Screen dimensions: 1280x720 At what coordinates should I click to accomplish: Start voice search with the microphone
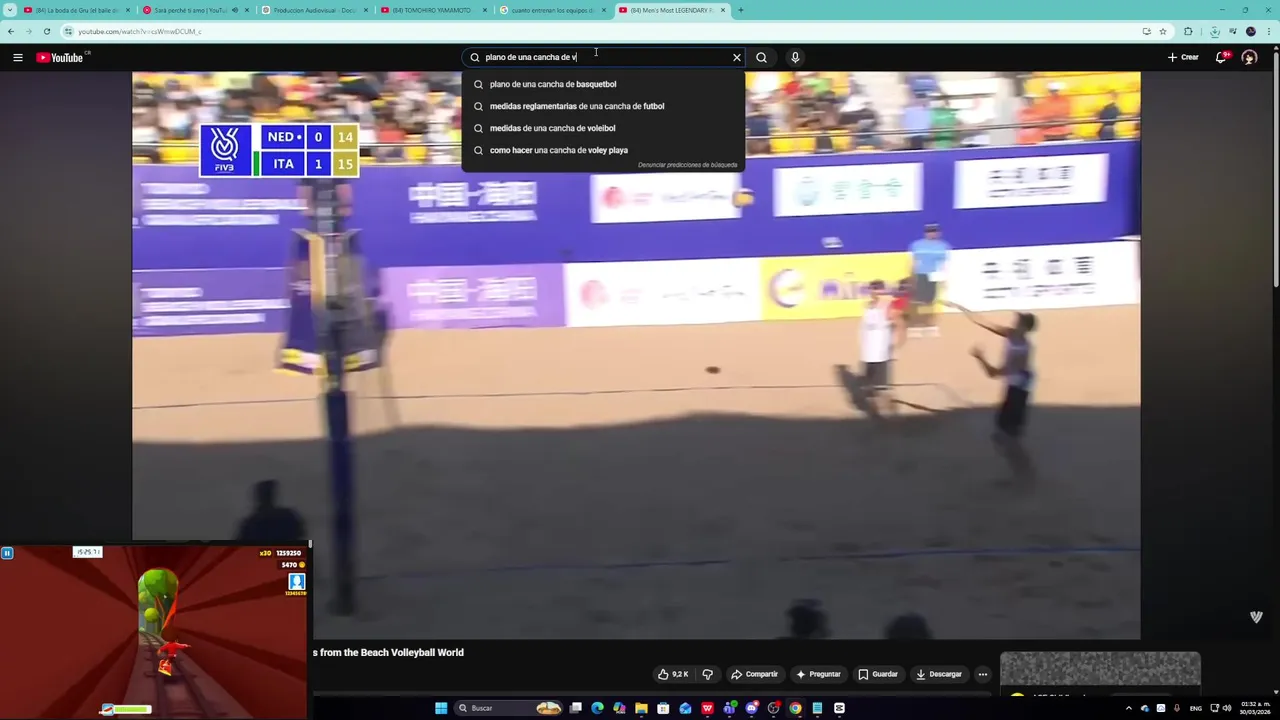click(x=795, y=57)
